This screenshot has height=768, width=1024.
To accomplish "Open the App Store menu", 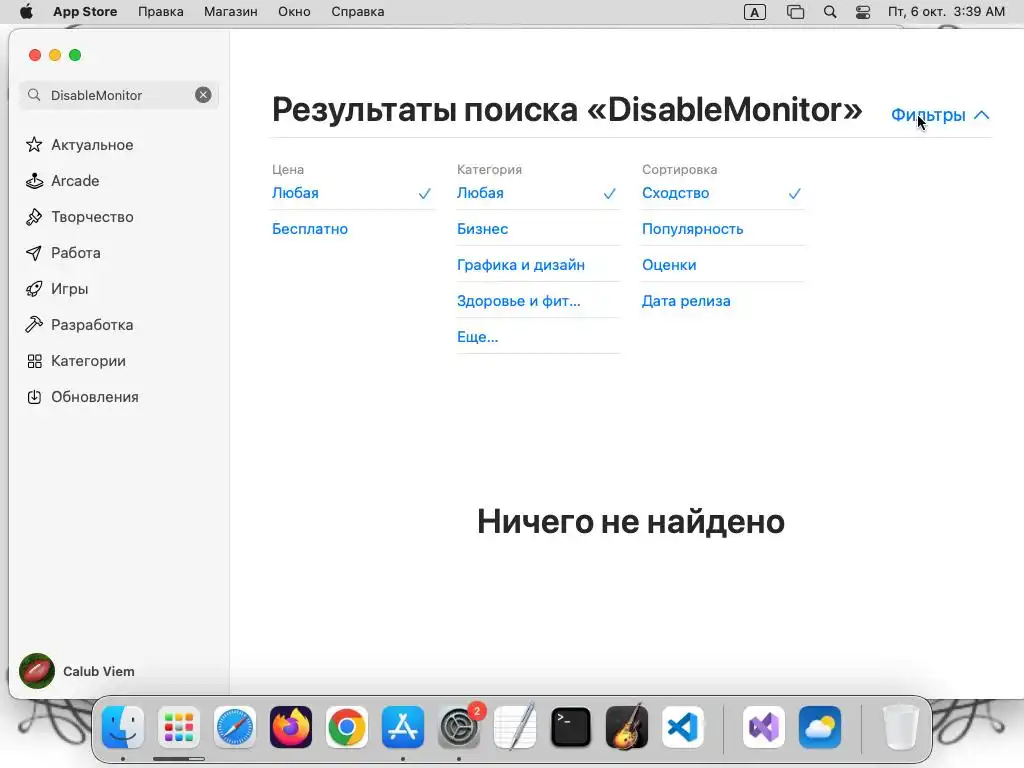I will [85, 12].
